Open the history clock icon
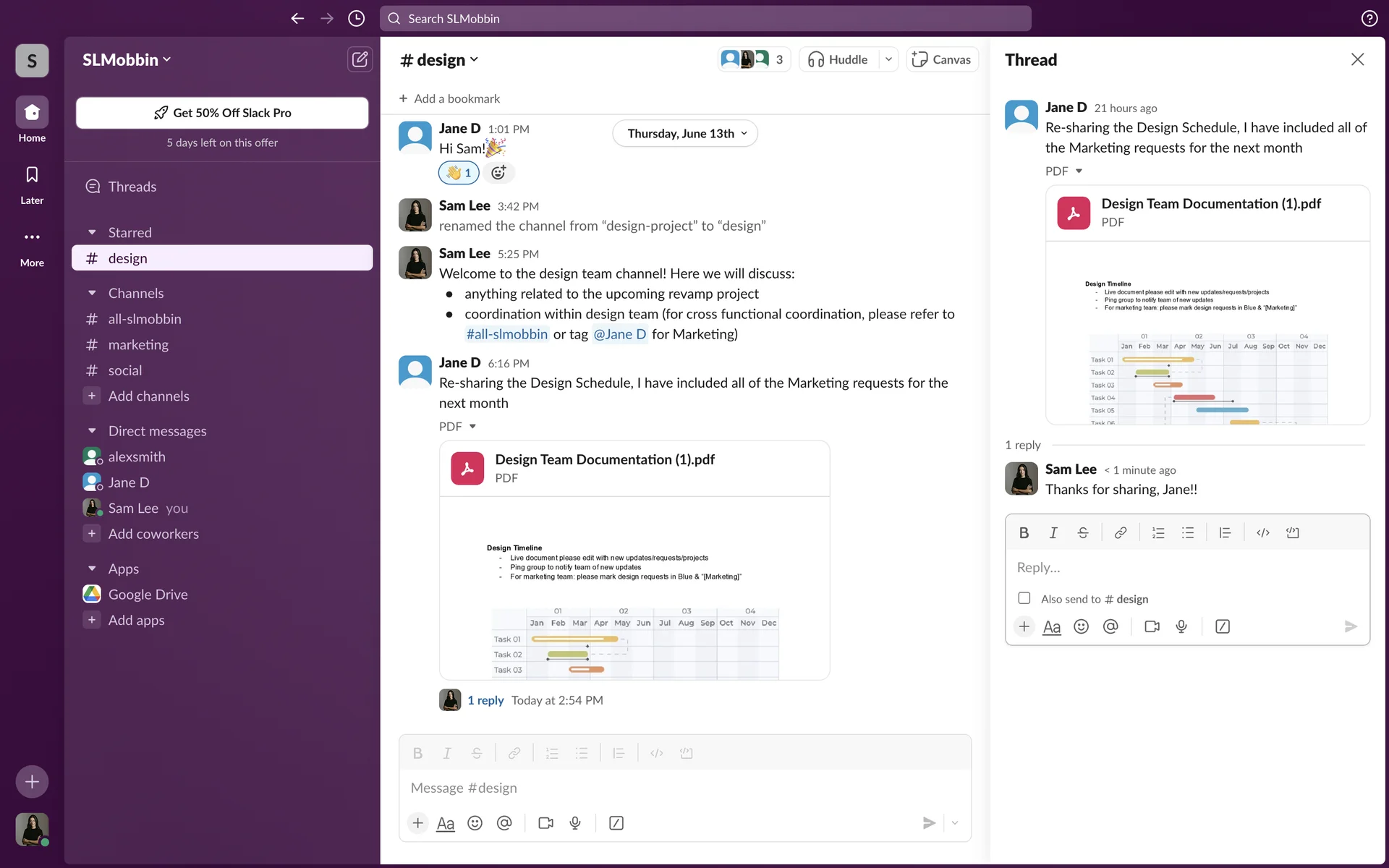This screenshot has width=1389, height=868. pos(356,19)
